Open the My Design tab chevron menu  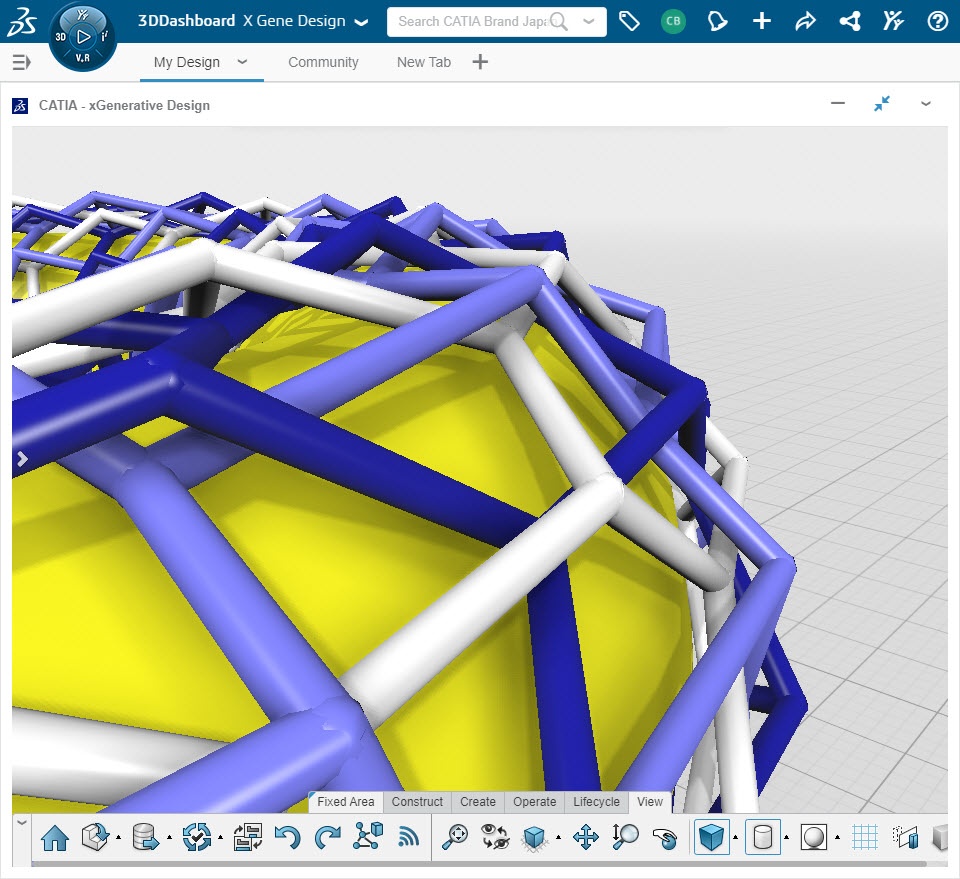242,61
